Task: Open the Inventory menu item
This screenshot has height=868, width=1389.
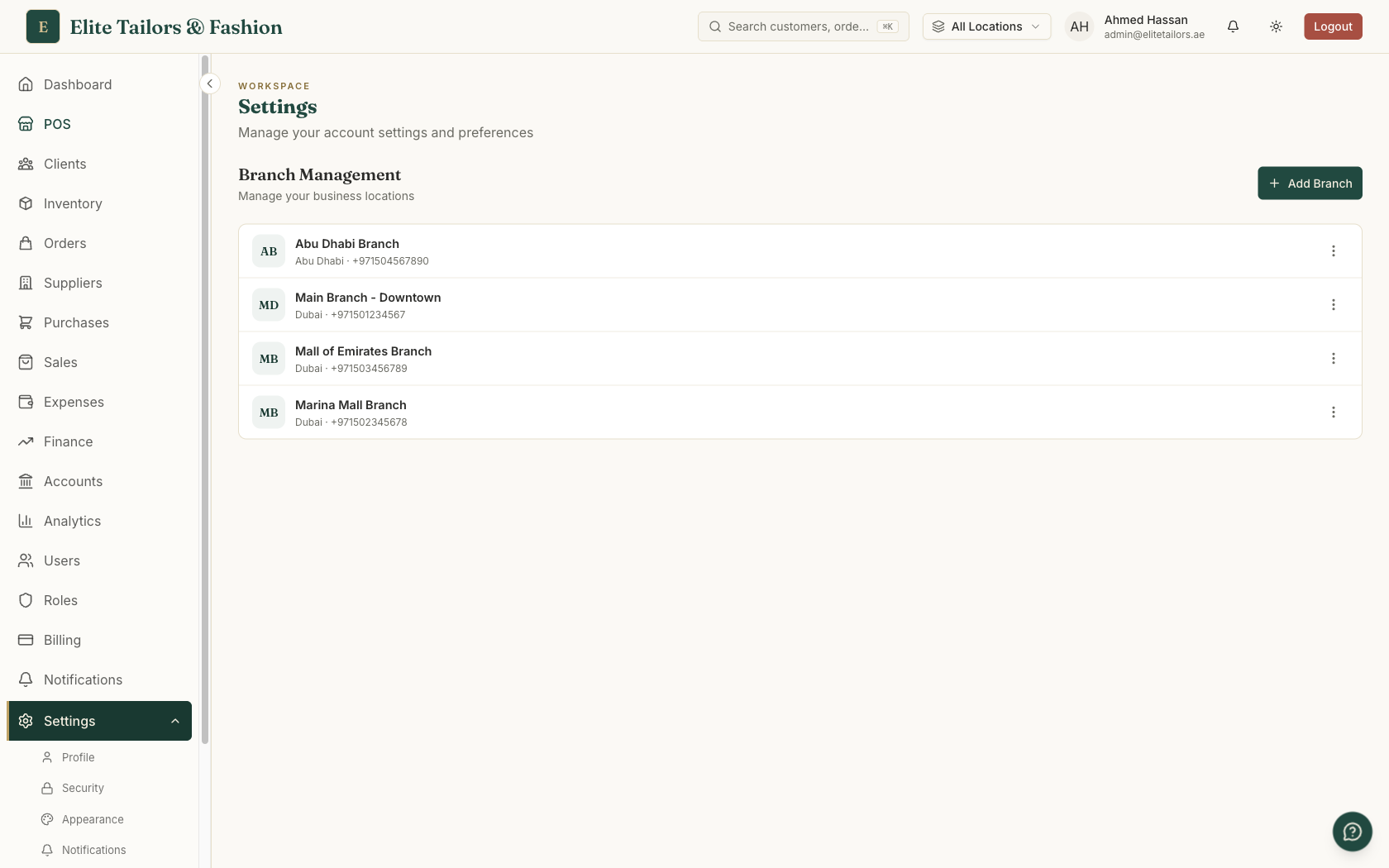Action: click(99, 203)
